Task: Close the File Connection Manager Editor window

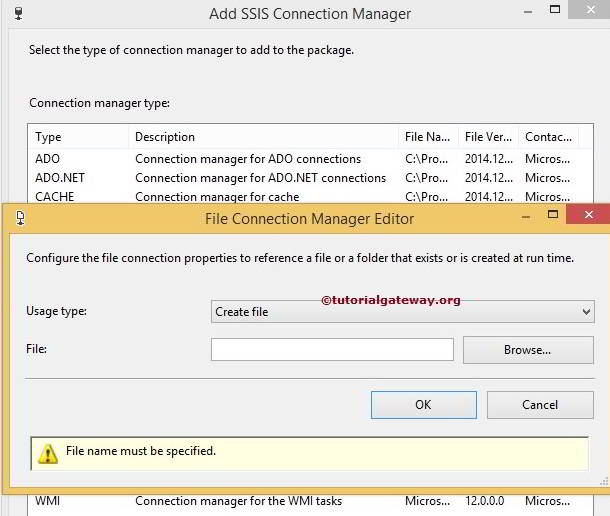Action: coord(588,214)
